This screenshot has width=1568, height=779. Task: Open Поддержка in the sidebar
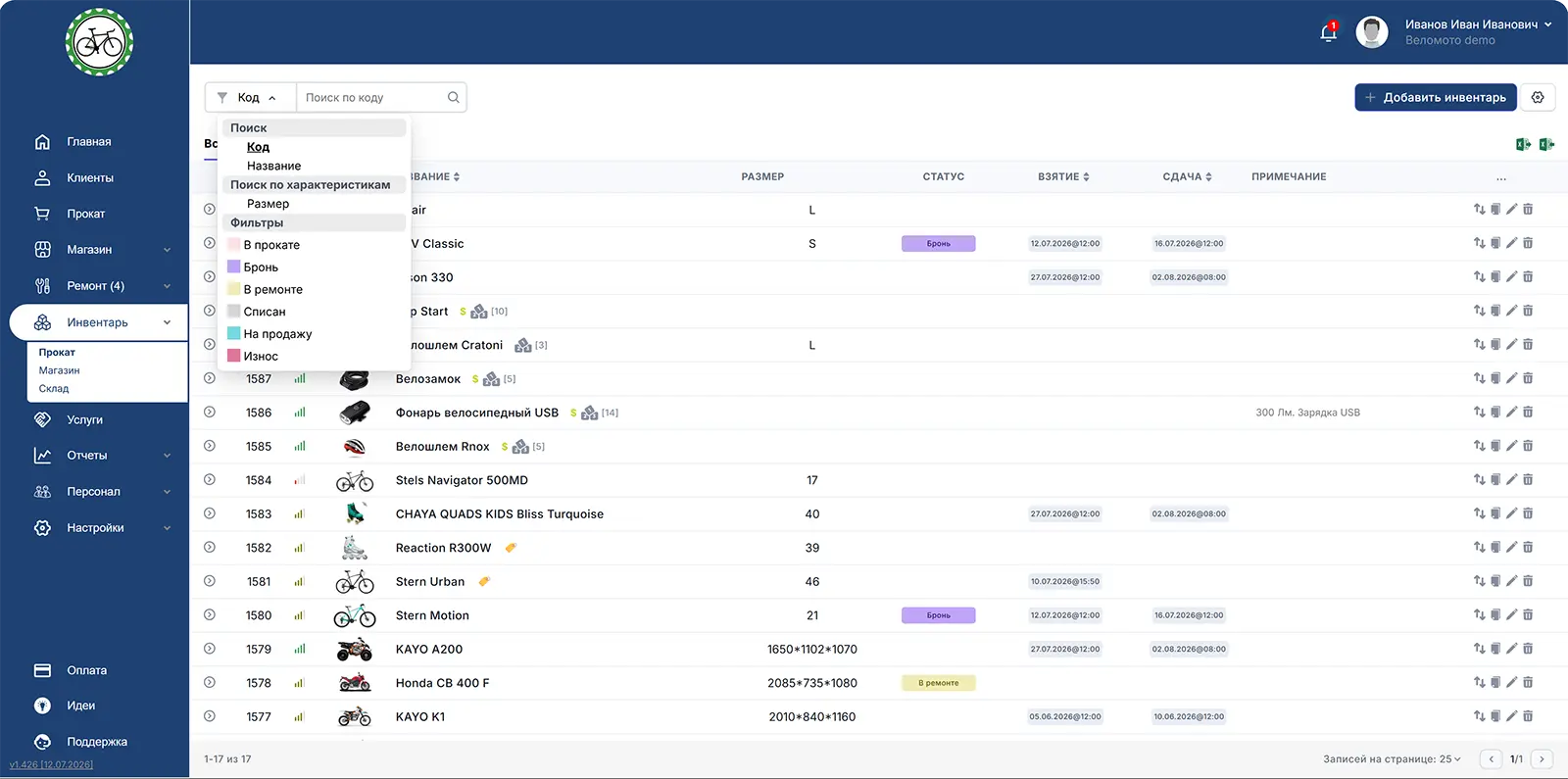pos(97,742)
